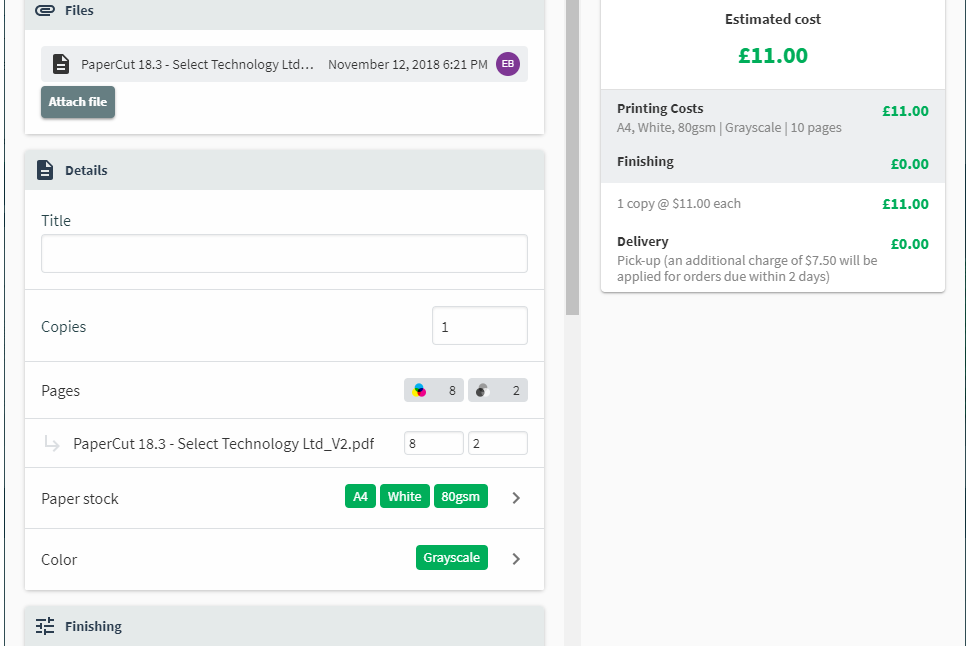Click the 'Finishing' cost label in summary
The height and width of the screenshot is (646, 969).
pos(645,161)
